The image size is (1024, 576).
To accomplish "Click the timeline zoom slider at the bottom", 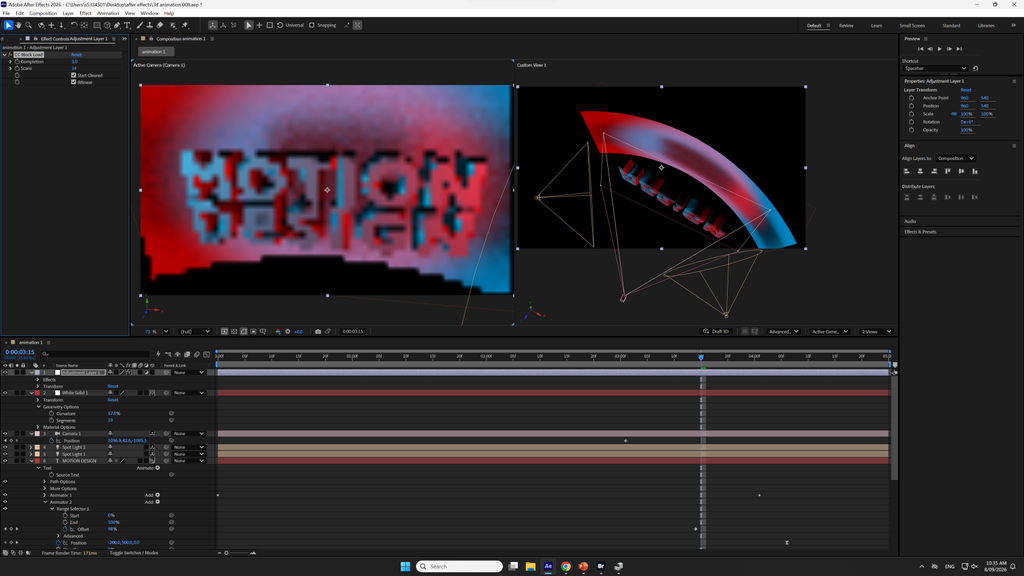I will 236,552.
